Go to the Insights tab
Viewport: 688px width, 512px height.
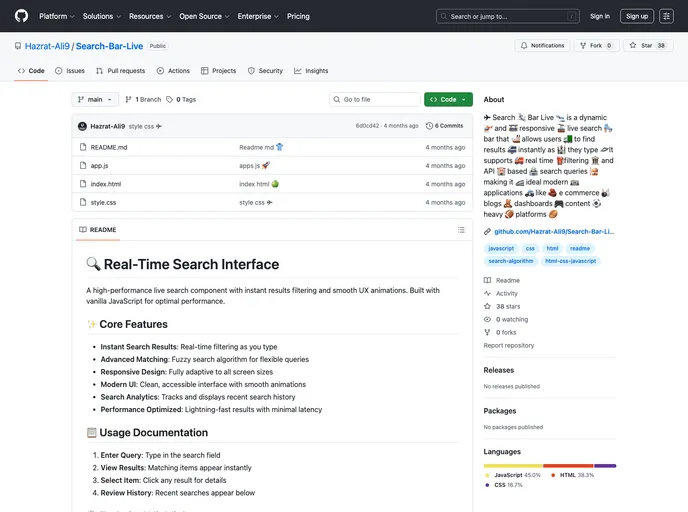pos(311,71)
